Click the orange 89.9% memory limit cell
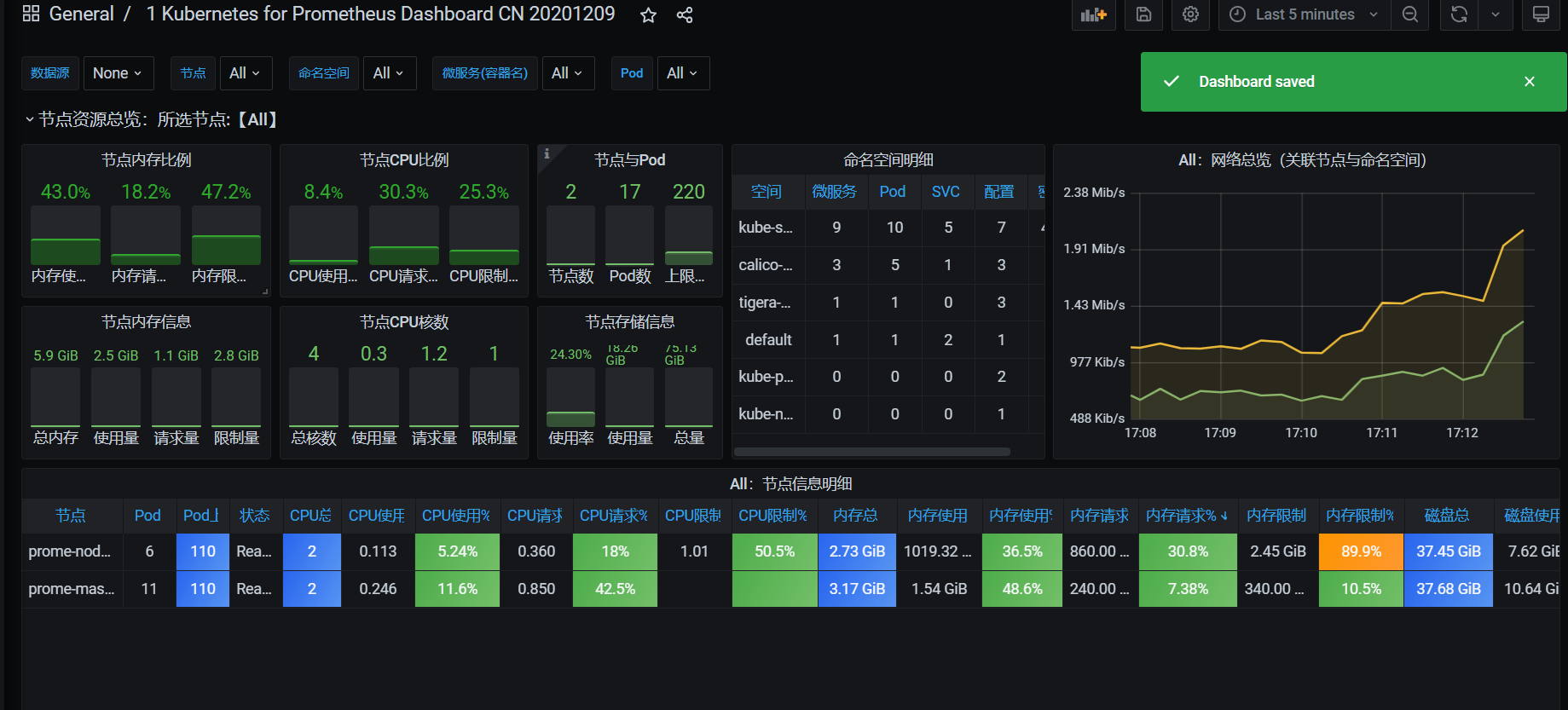This screenshot has width=1568, height=710. (x=1361, y=551)
